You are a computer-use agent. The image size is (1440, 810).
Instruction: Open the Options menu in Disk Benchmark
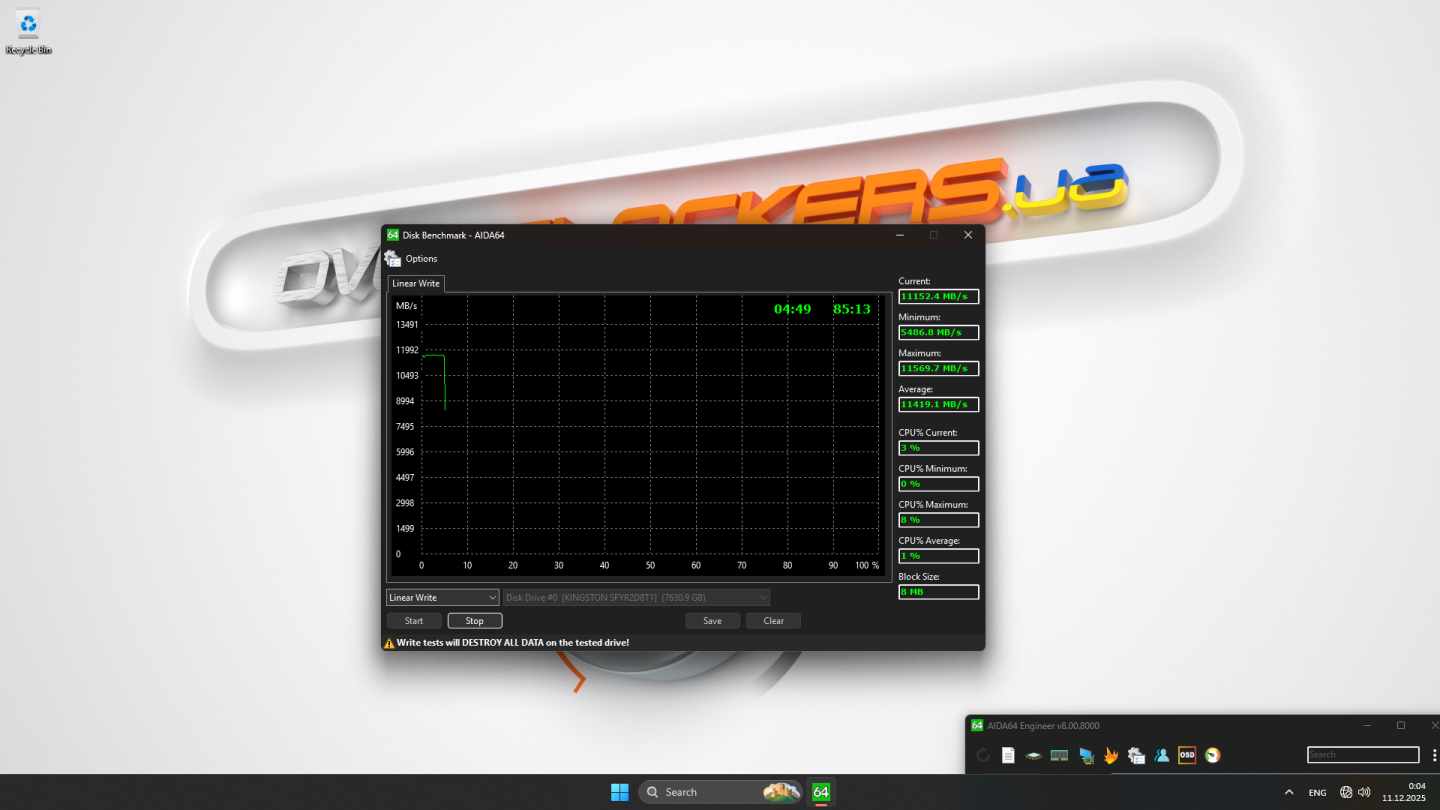tap(411, 259)
